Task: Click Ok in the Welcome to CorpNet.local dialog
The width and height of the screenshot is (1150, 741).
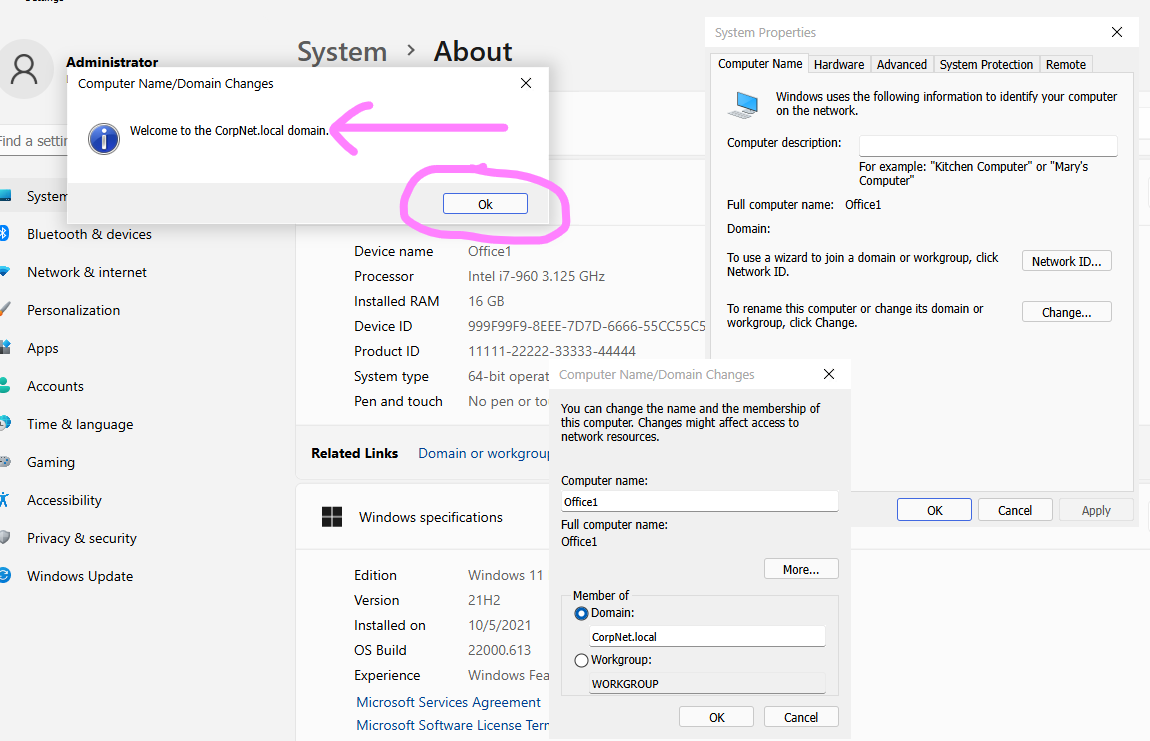Action: point(485,204)
